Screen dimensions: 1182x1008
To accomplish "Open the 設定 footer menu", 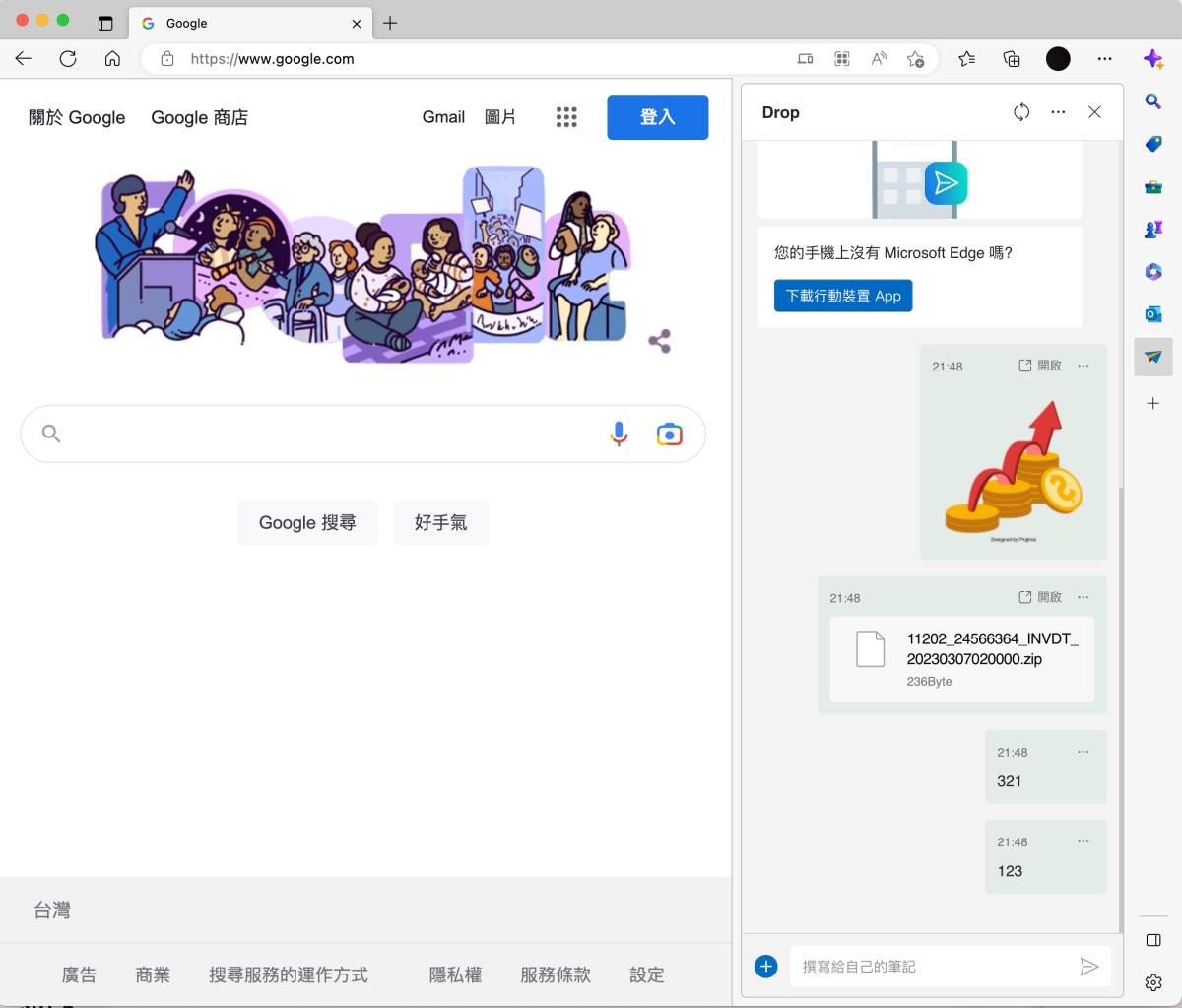I will [647, 974].
